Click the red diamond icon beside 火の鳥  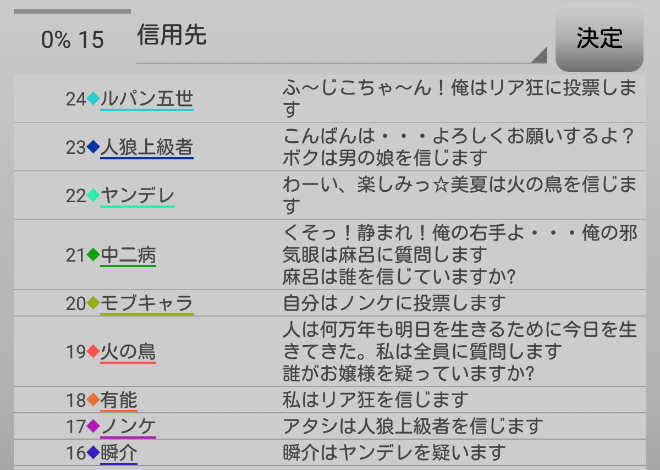pos(94,351)
